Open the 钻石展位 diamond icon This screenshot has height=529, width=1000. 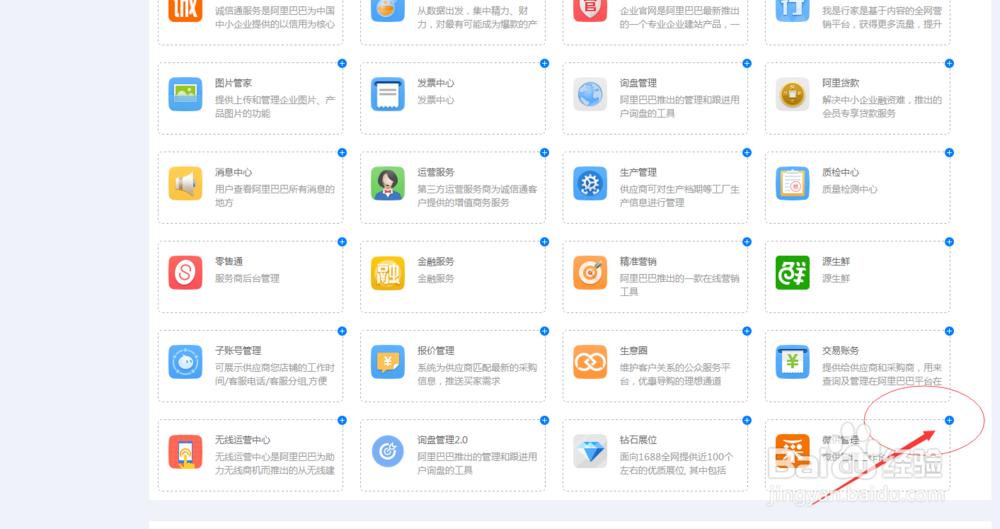(x=590, y=451)
